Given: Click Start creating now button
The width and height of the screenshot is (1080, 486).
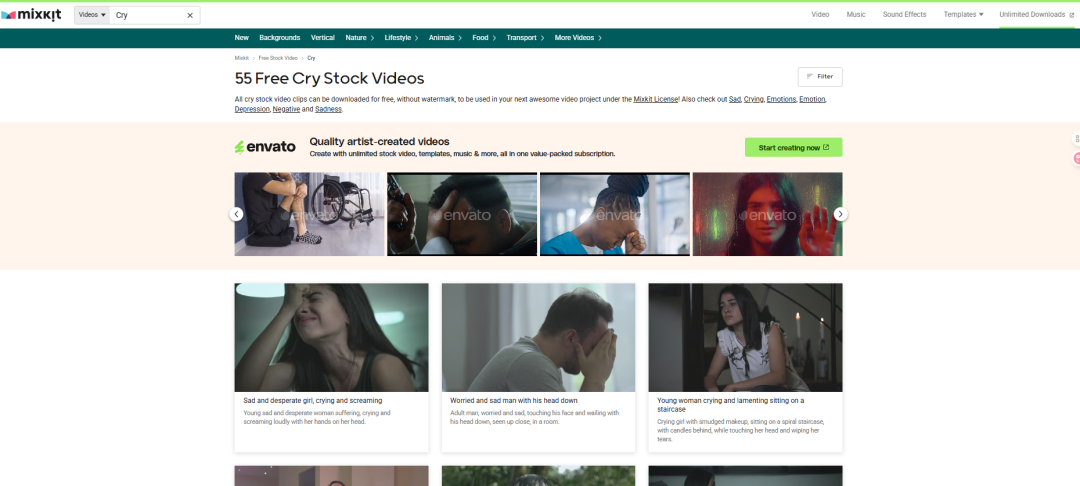Looking at the screenshot, I should (x=793, y=147).
